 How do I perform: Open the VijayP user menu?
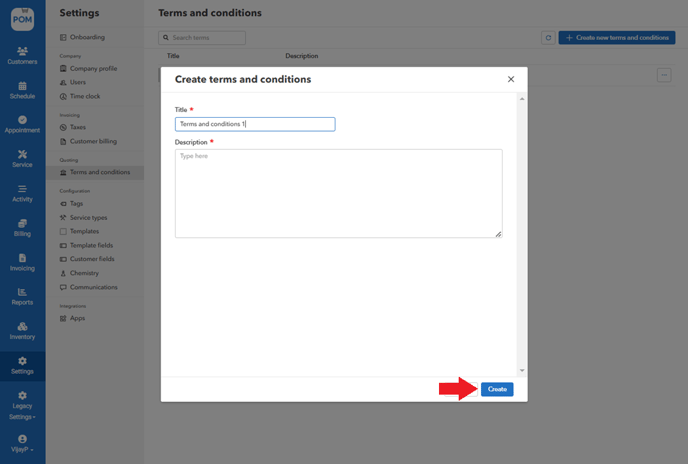click(x=22, y=443)
